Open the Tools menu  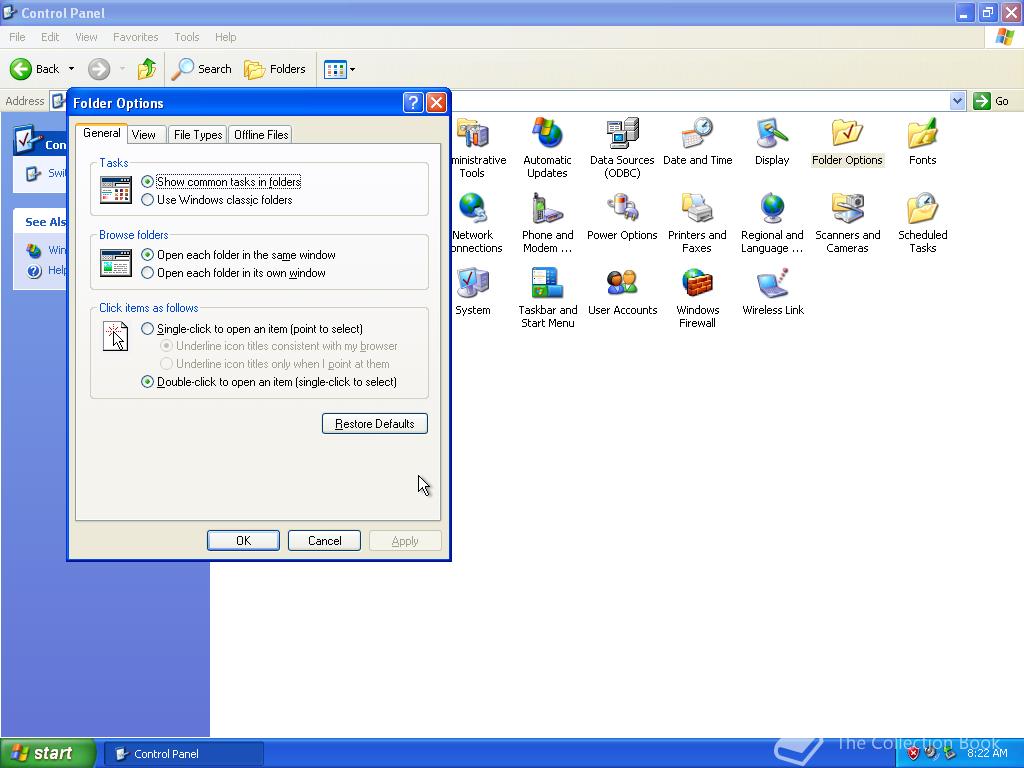click(186, 37)
